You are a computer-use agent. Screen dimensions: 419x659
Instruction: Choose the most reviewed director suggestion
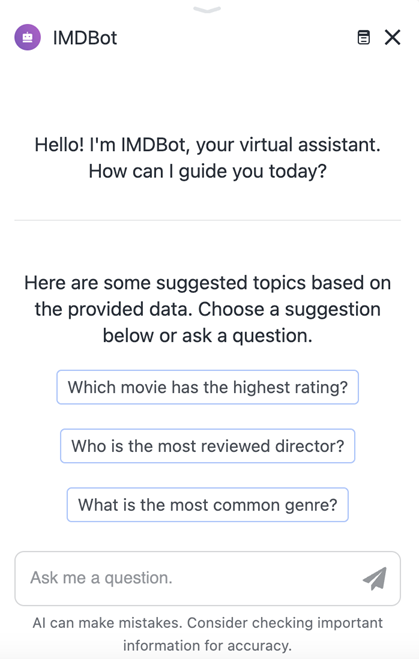(208, 446)
